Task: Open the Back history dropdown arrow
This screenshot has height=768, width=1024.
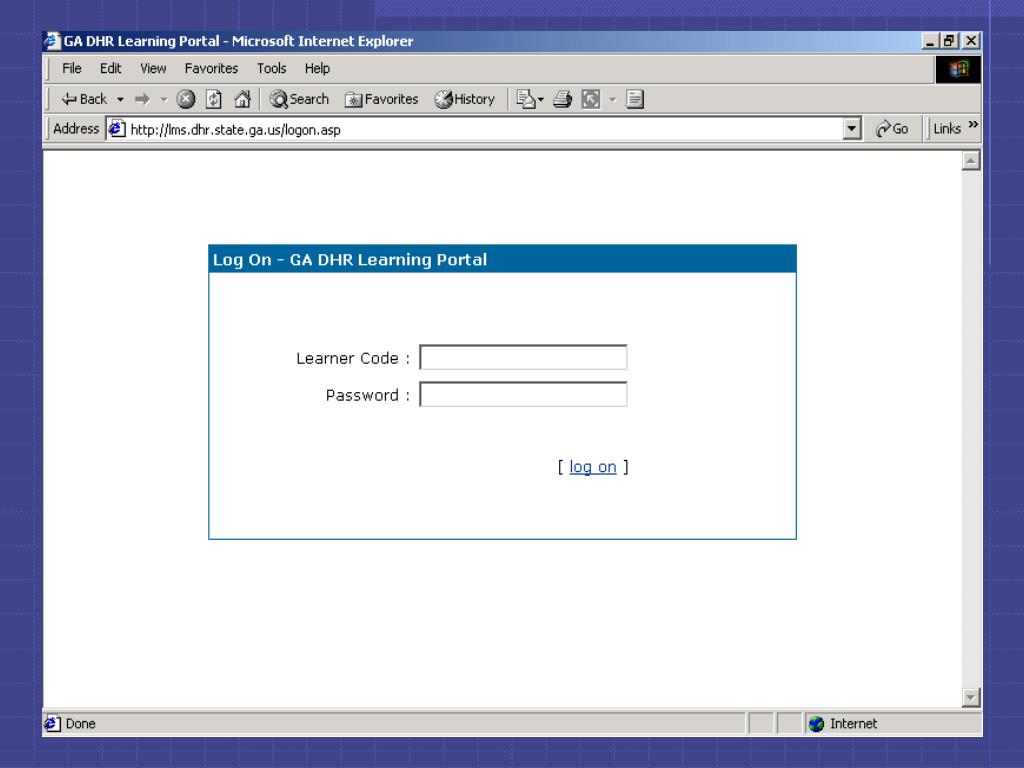Action: (x=120, y=99)
